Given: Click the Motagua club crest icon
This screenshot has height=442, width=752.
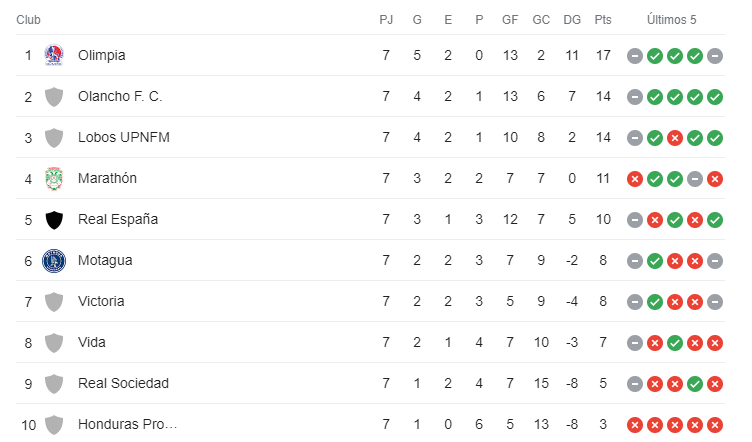Looking at the screenshot, I should coord(54,261).
